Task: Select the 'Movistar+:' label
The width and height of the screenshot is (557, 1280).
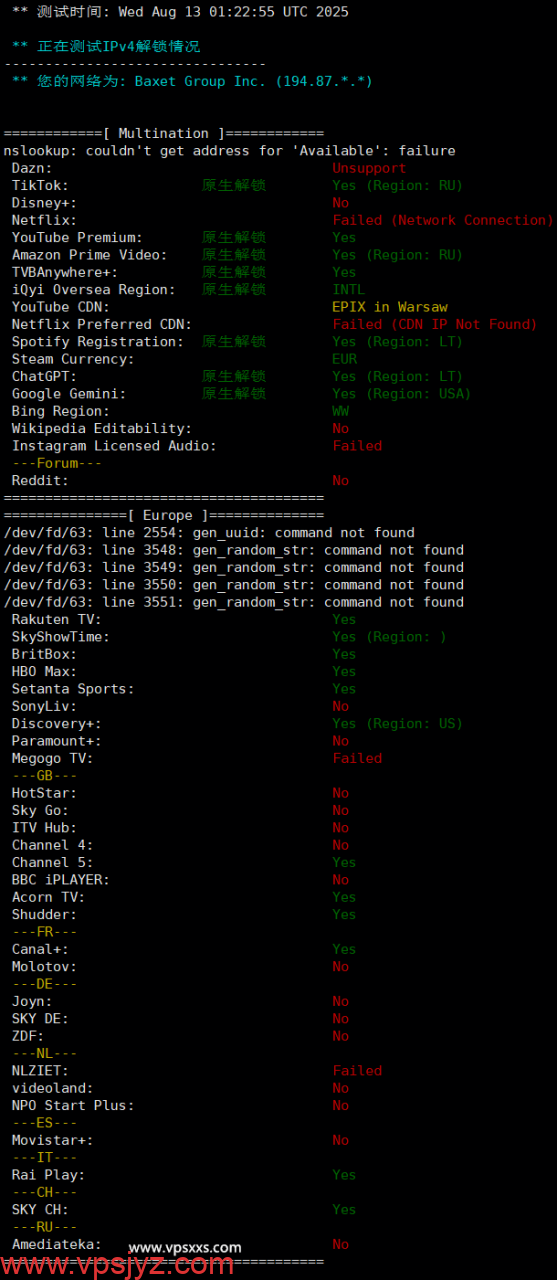Action: [x=52, y=1141]
